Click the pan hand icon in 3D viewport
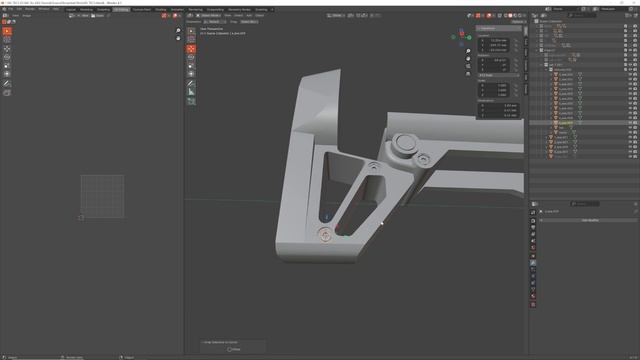The width and height of the screenshot is (640, 360). [468, 59]
